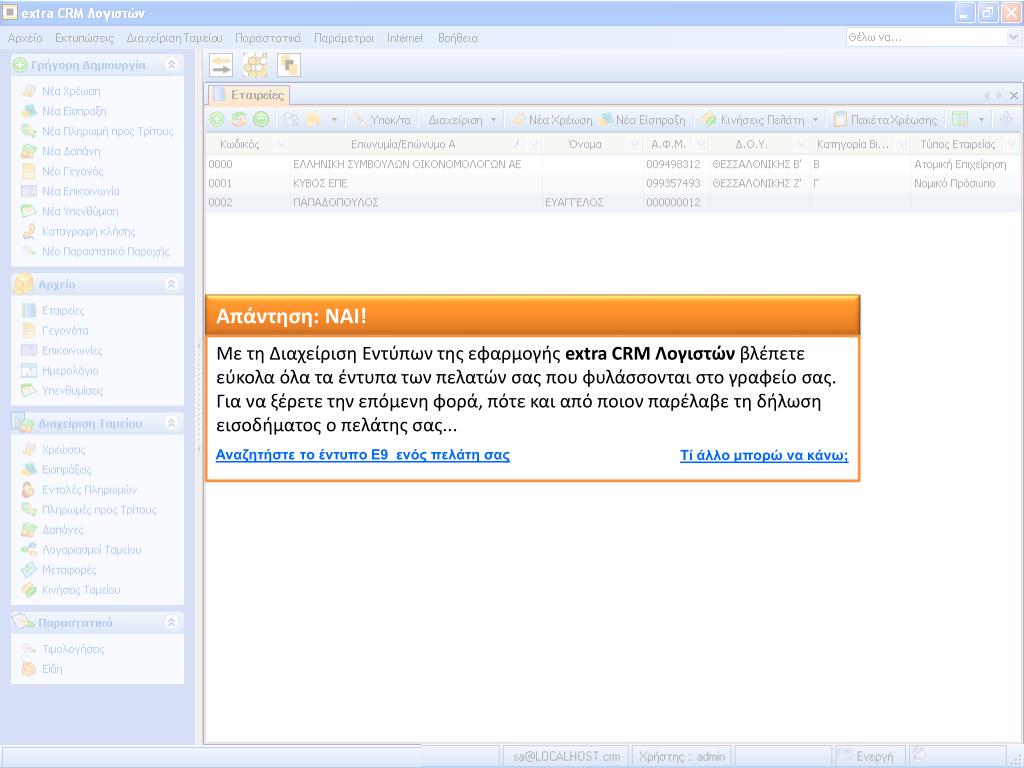Click the Νέα Υπενθύμιση sidebar icon
This screenshot has width=1024, height=768.
pos(29,211)
